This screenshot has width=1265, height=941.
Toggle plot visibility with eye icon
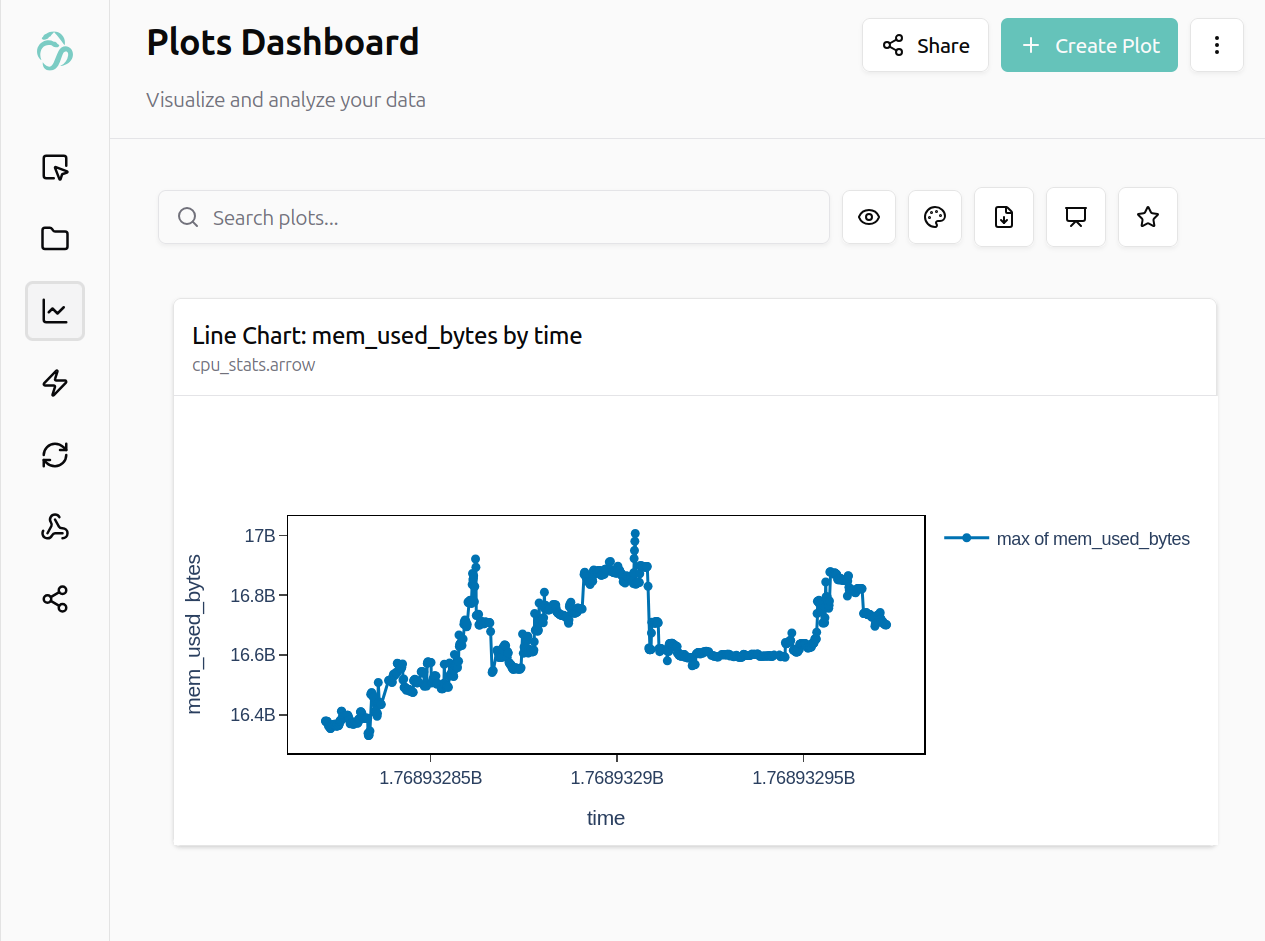coord(869,217)
